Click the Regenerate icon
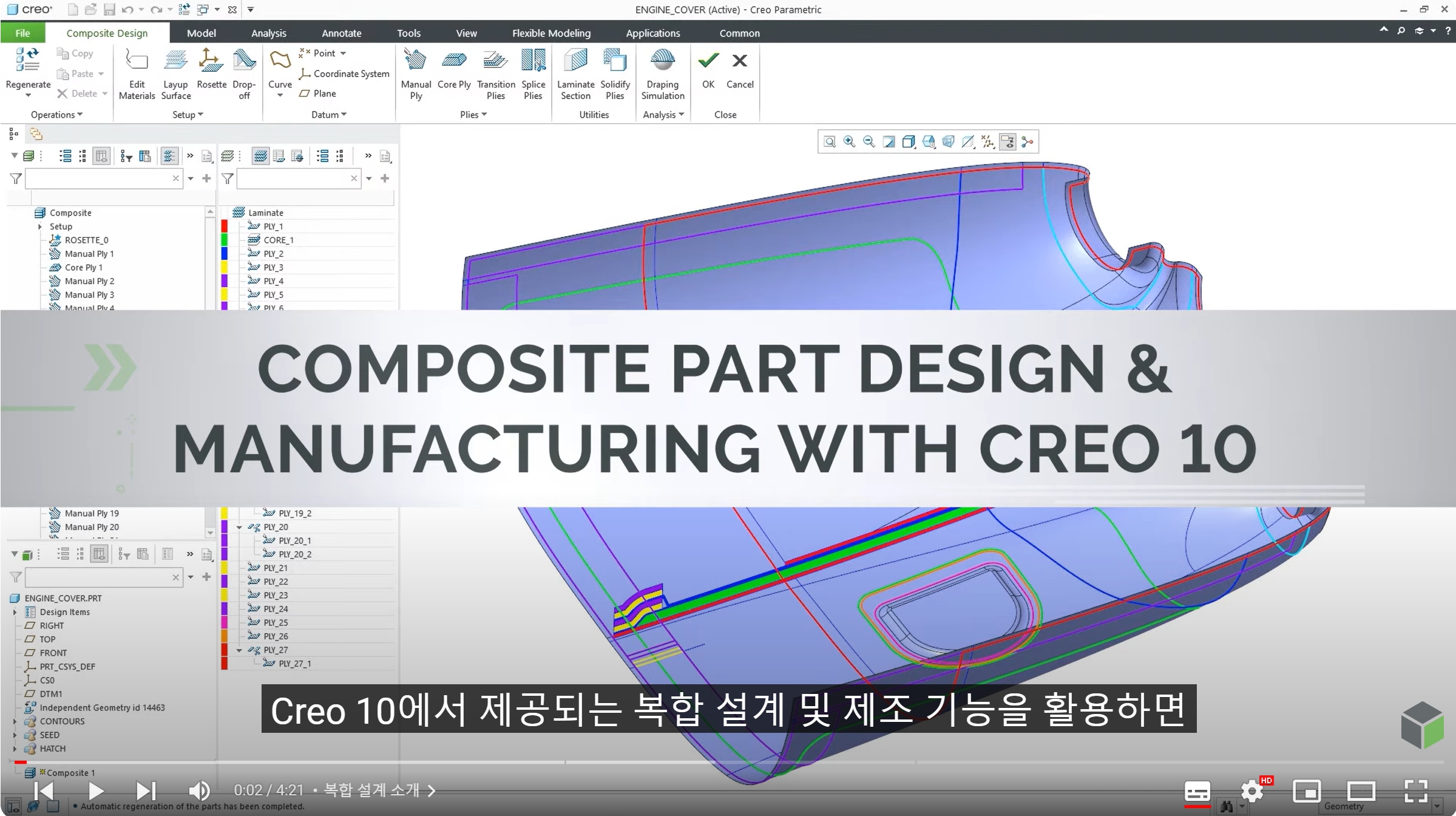 click(27, 61)
